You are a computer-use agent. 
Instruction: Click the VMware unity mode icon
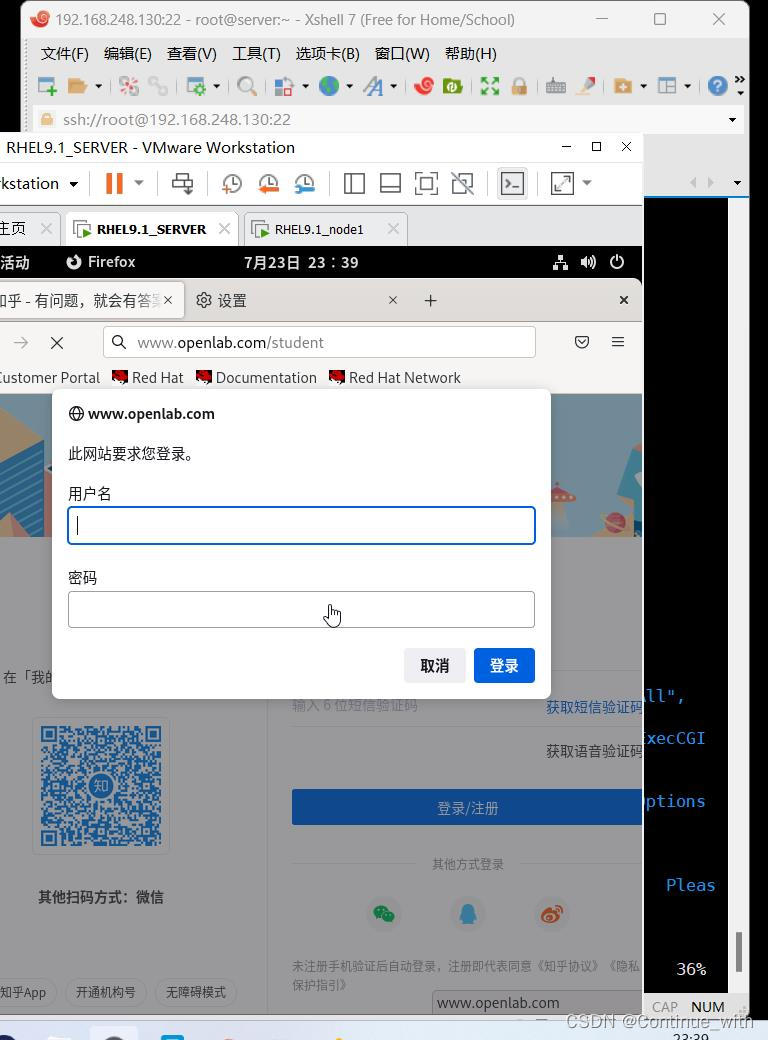point(462,184)
